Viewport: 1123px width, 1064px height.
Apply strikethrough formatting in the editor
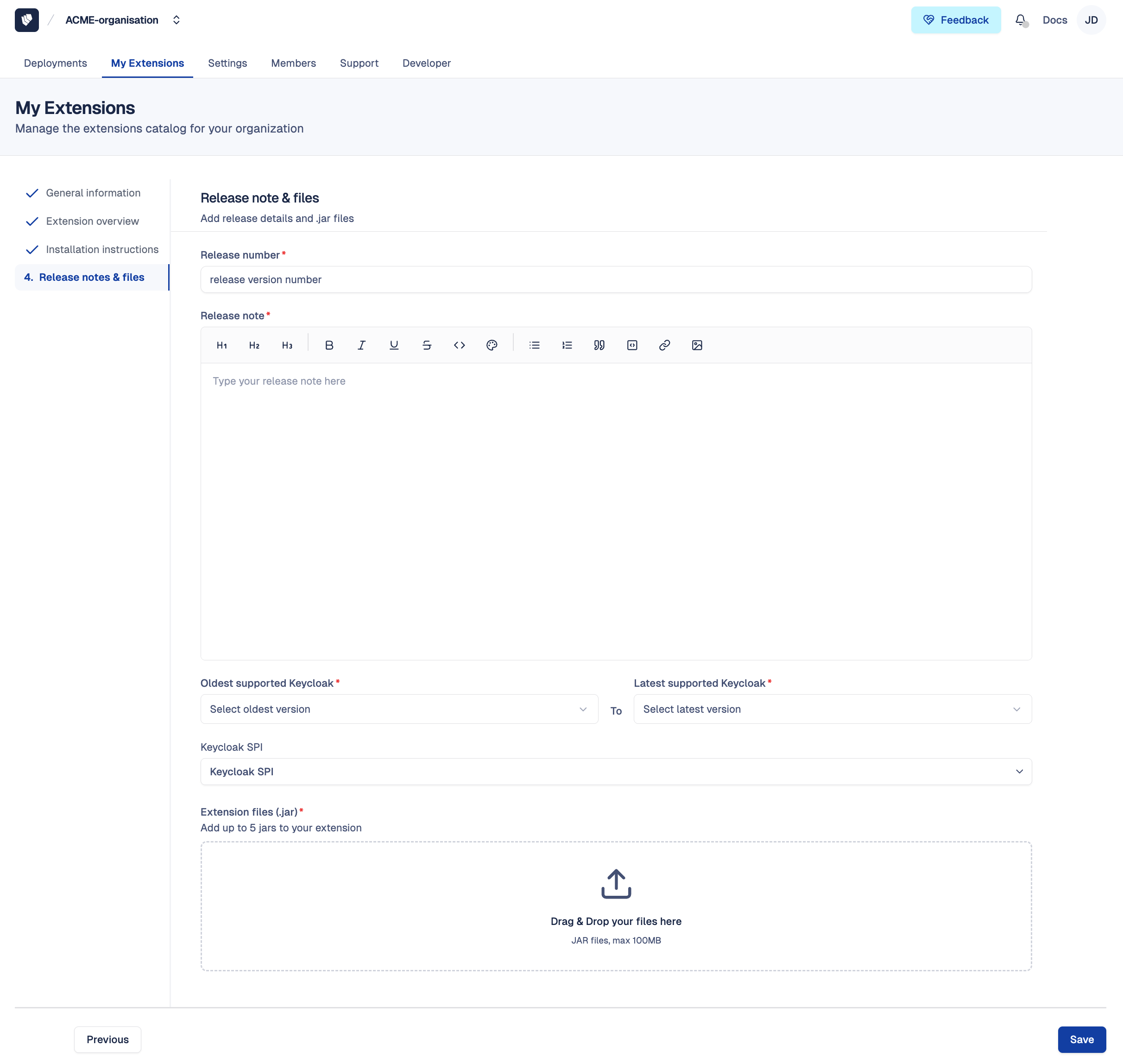pos(426,345)
